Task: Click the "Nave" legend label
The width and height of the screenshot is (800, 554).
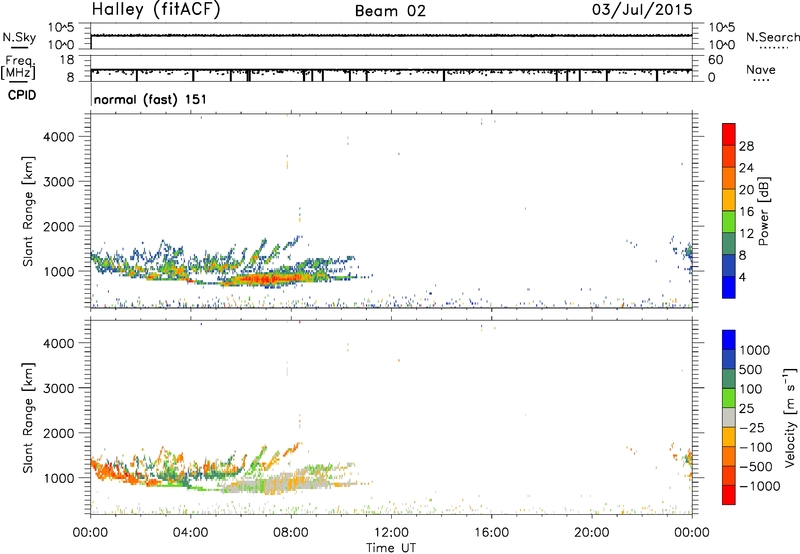Action: 761,69
